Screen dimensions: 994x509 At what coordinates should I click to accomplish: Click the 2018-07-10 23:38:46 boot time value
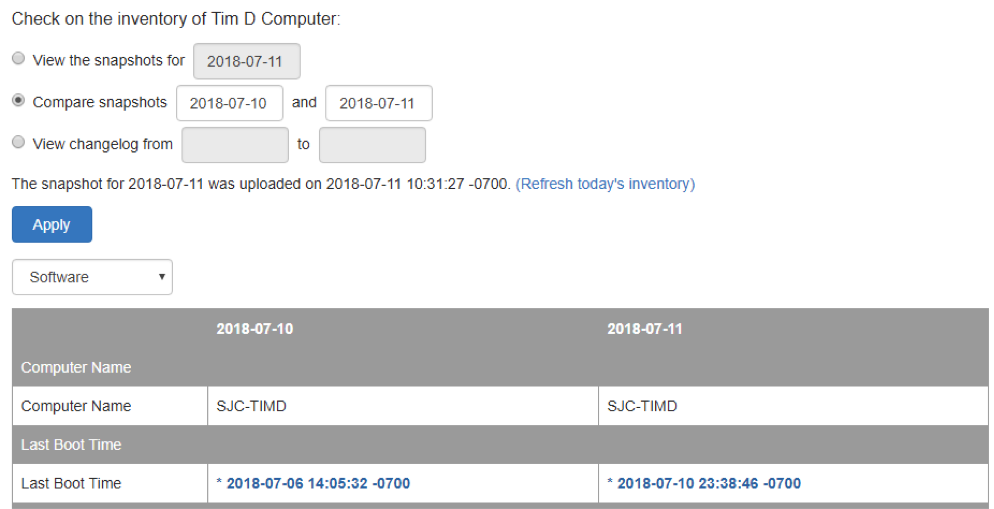click(709, 483)
